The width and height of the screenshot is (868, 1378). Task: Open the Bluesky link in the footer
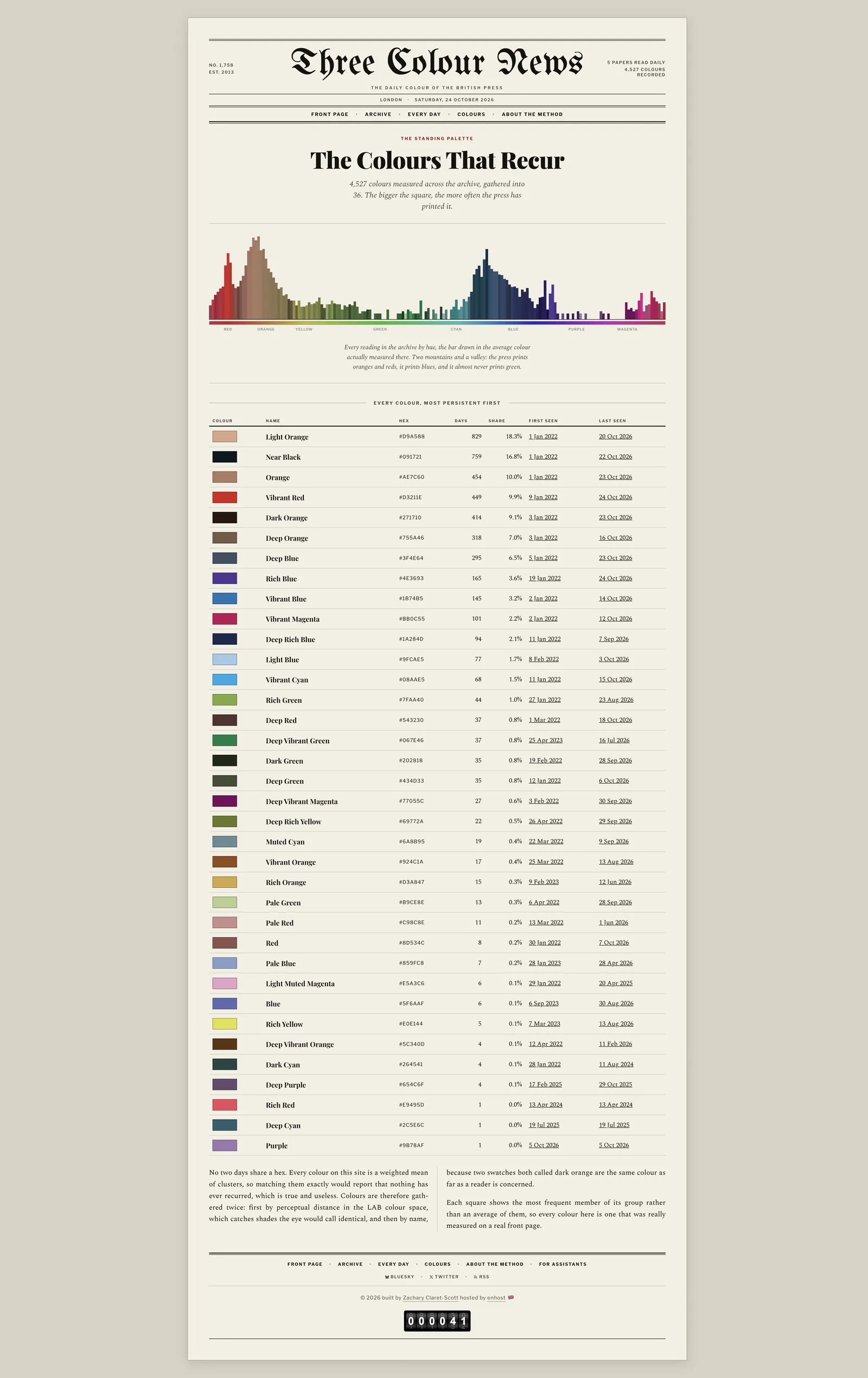pyautogui.click(x=399, y=1277)
